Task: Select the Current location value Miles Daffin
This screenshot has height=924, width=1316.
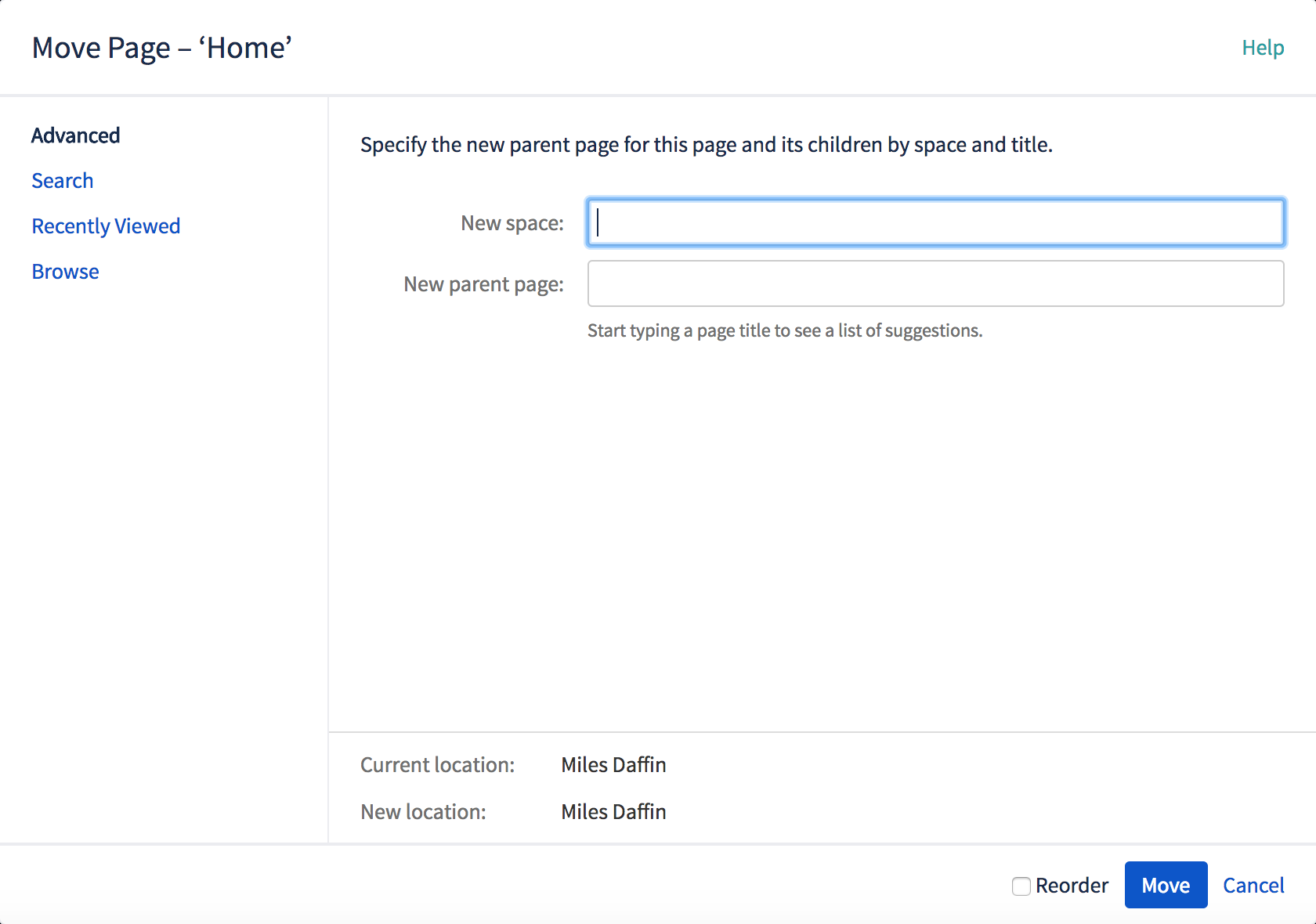Action: tap(613, 765)
